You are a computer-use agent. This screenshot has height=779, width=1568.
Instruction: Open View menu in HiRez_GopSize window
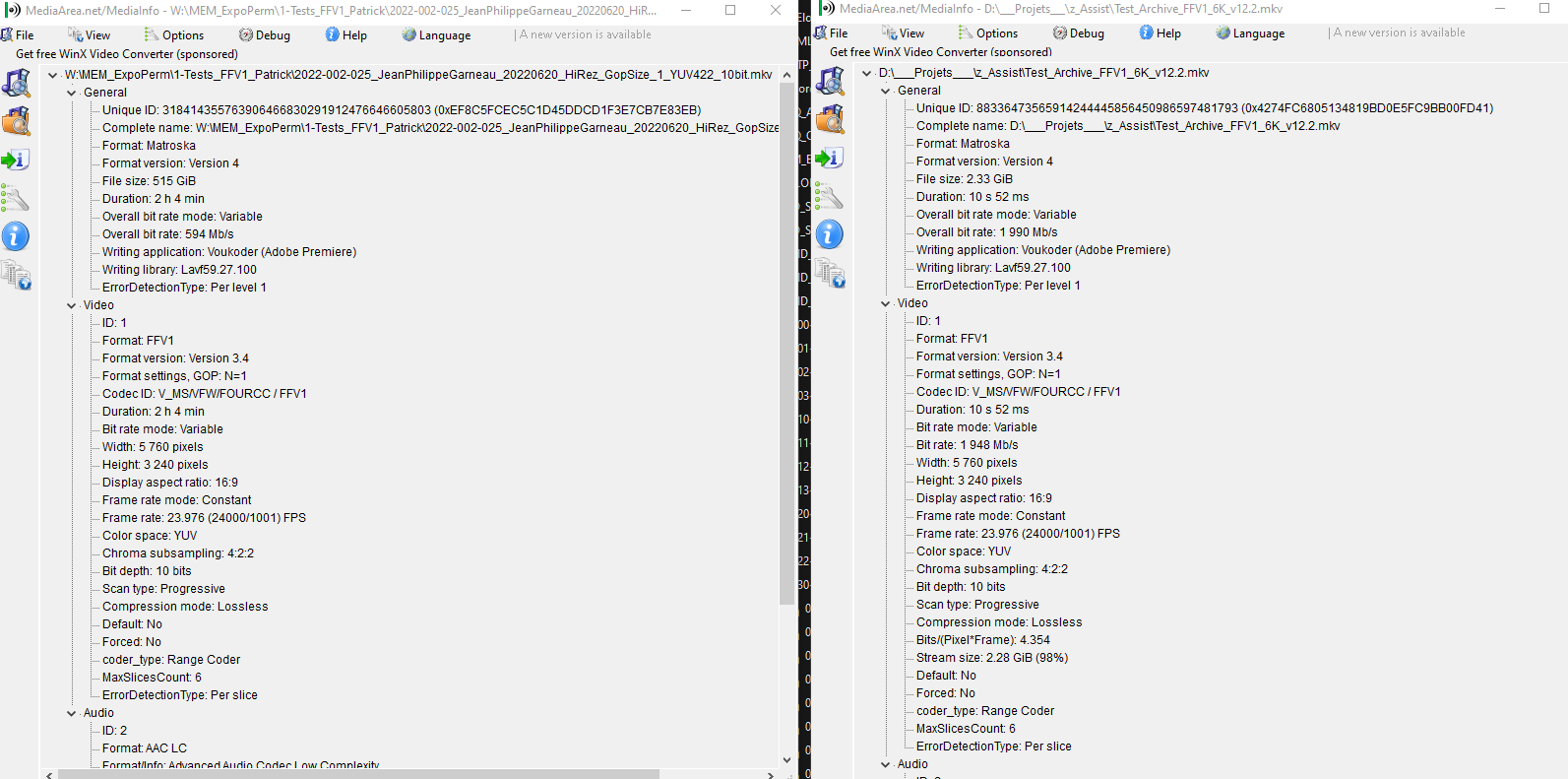point(89,35)
